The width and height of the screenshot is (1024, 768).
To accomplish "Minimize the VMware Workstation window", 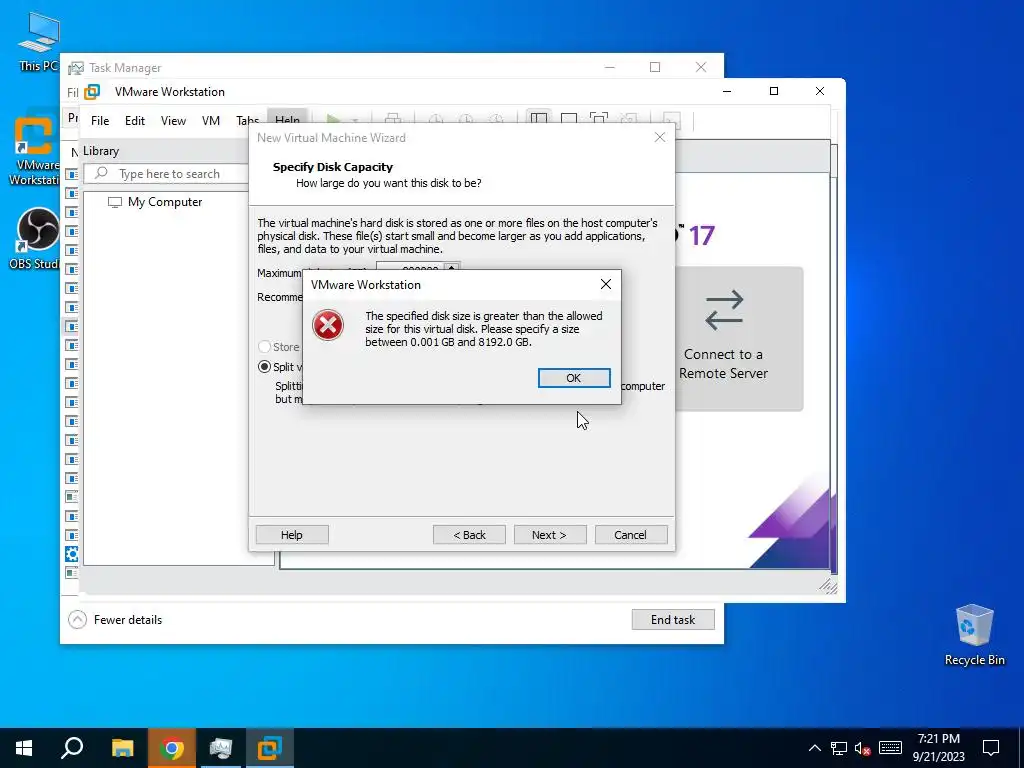I will coord(727,91).
